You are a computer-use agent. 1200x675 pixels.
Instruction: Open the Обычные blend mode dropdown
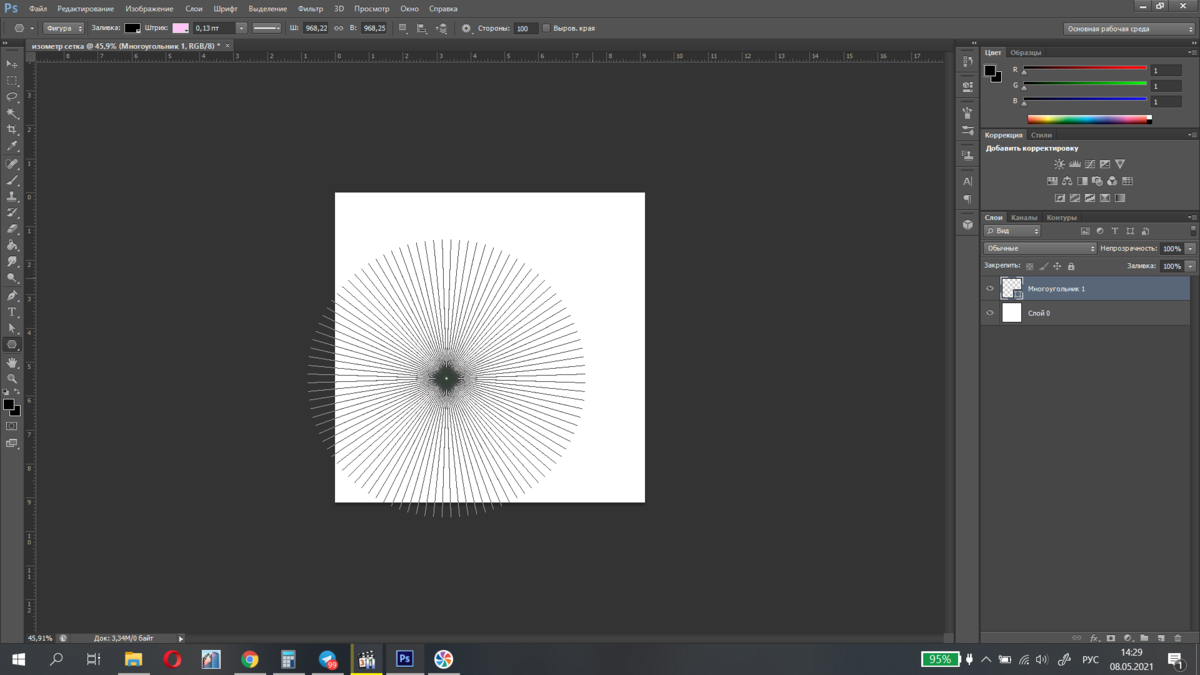pyautogui.click(x=1040, y=248)
